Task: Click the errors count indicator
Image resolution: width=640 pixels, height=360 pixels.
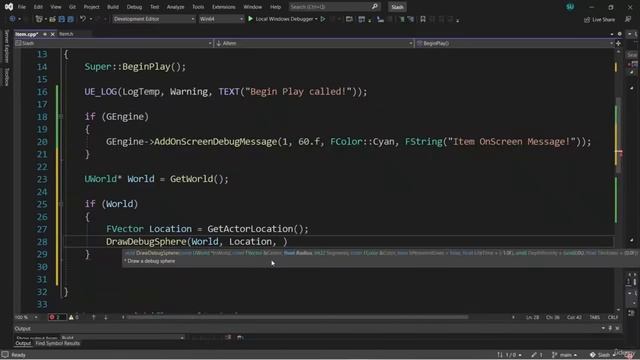Action: point(57,317)
